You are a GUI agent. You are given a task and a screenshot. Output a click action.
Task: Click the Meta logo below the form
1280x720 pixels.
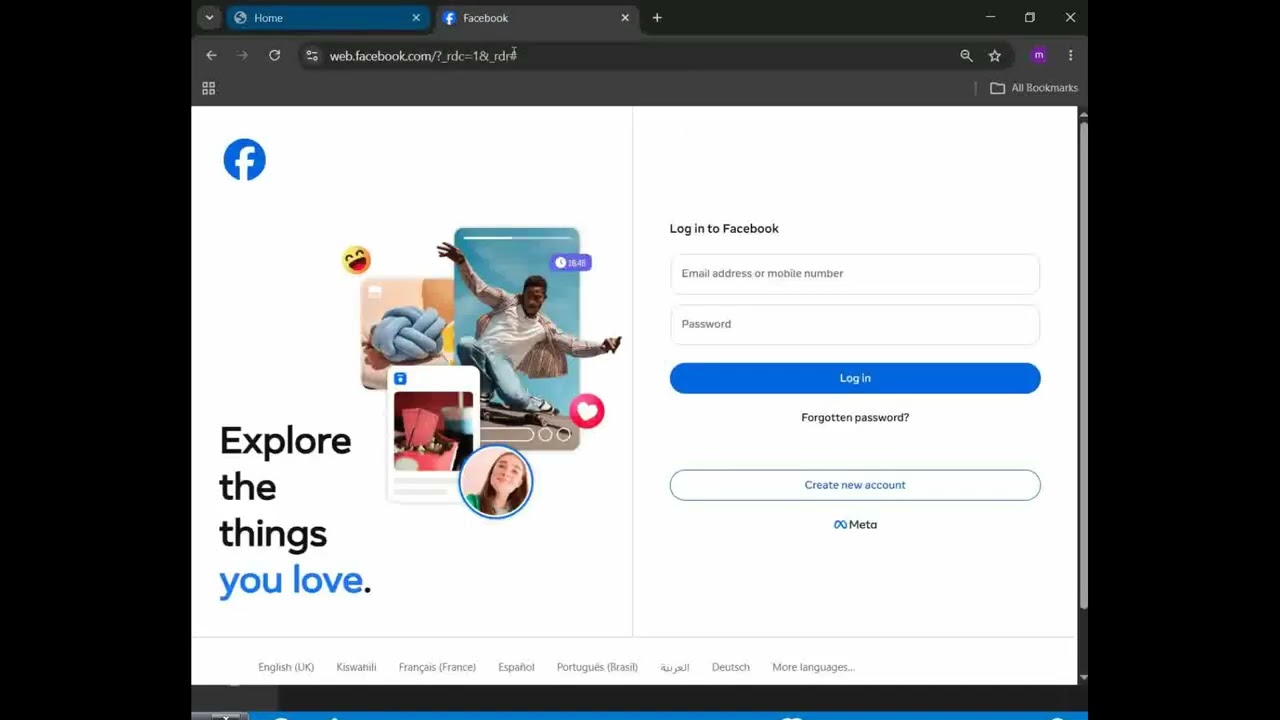click(855, 525)
